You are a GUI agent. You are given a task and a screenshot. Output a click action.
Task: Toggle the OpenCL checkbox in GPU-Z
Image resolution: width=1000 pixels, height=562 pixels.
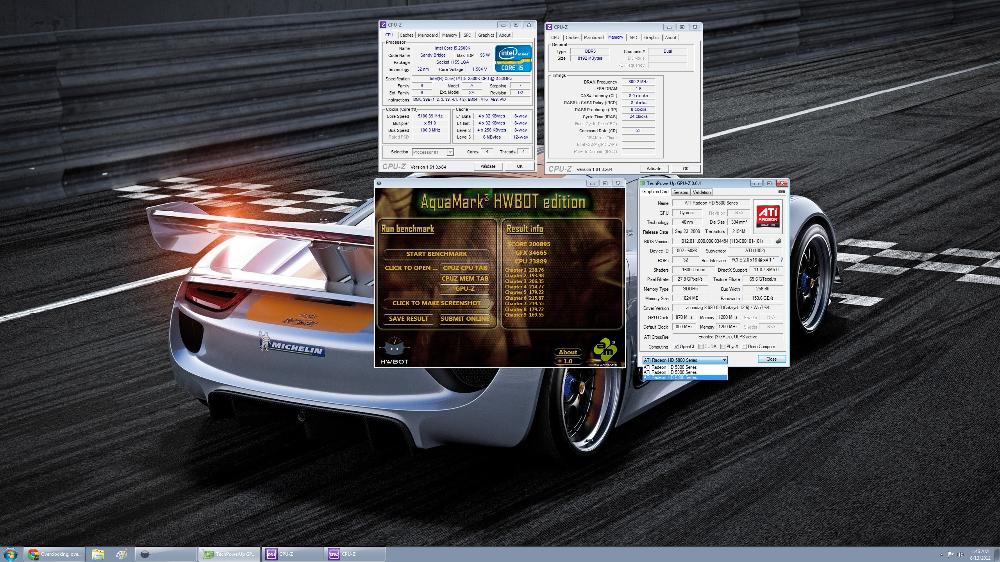click(676, 346)
